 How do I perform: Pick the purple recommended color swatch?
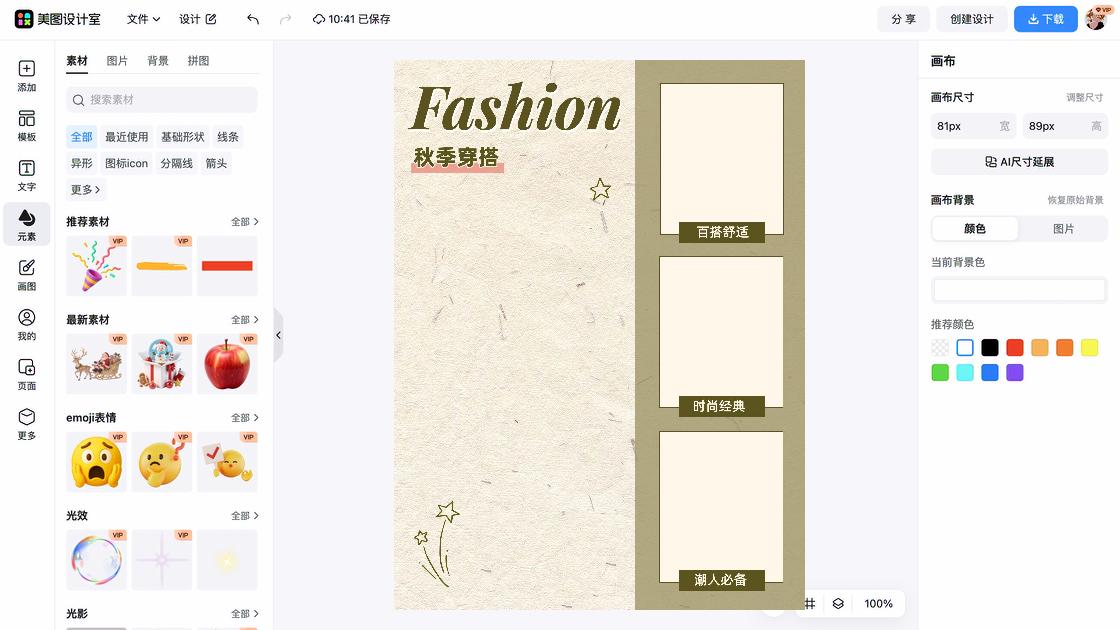pyautogui.click(x=1014, y=373)
